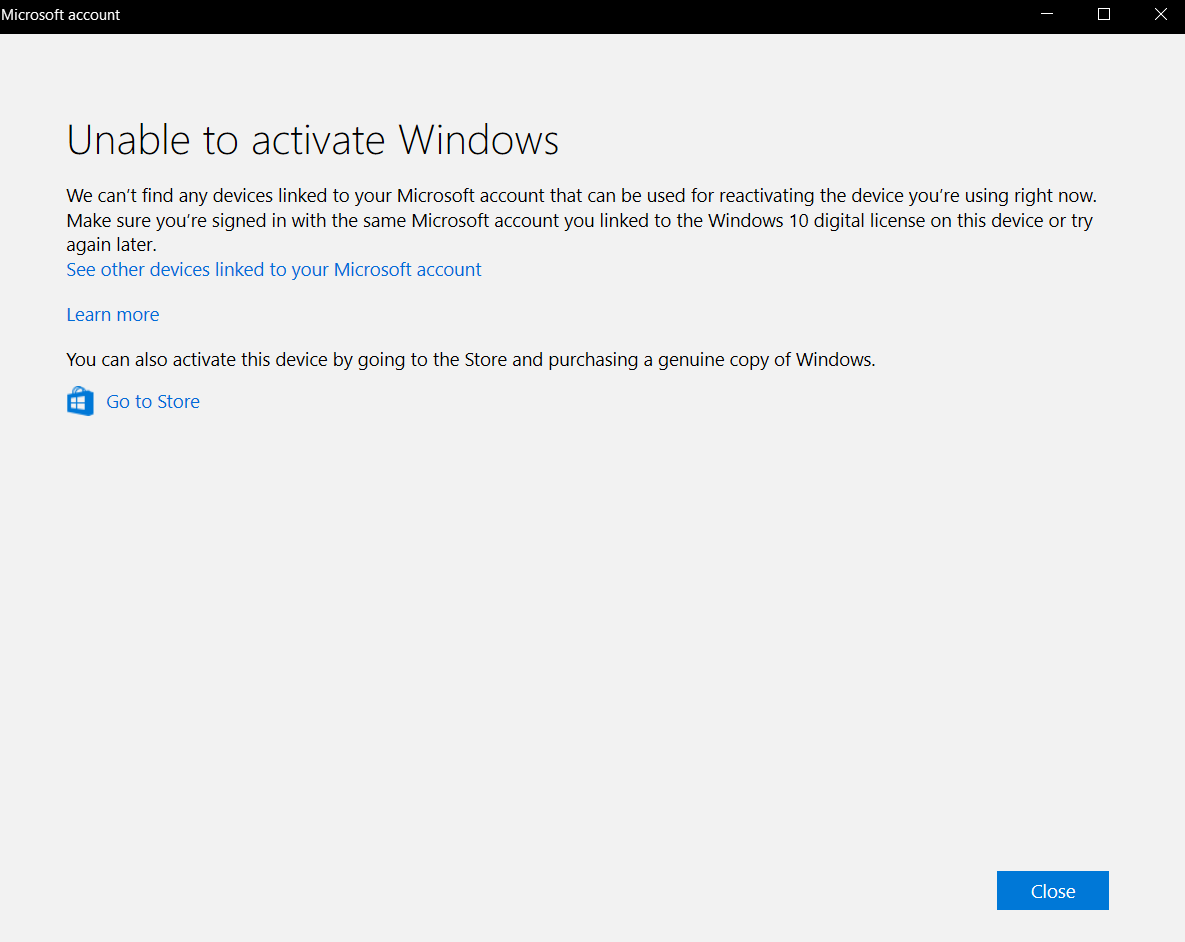Click the minimize icon in the title bar
This screenshot has height=942, width=1185.
coord(1046,15)
